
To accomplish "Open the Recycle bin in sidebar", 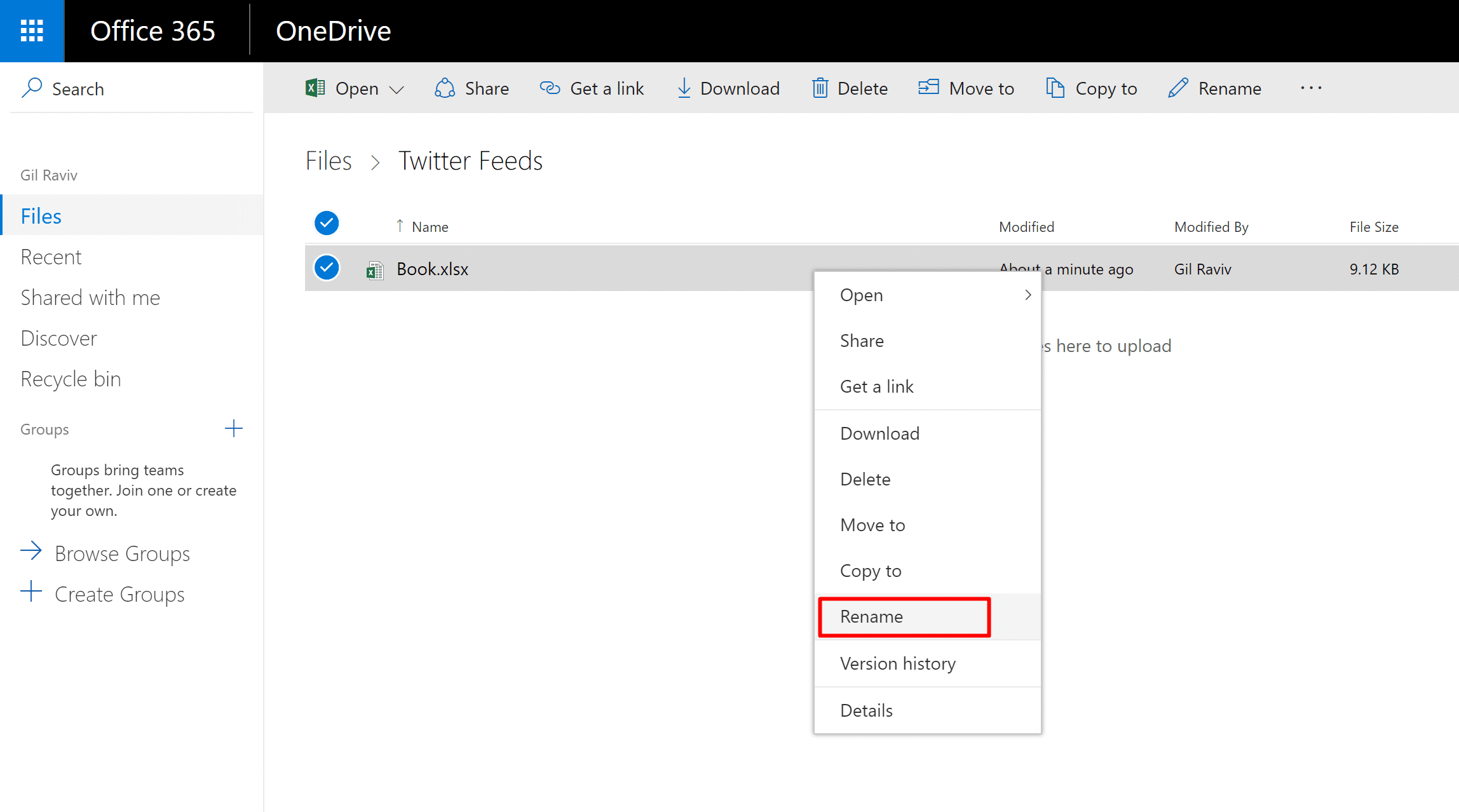I will pyautogui.click(x=71, y=379).
